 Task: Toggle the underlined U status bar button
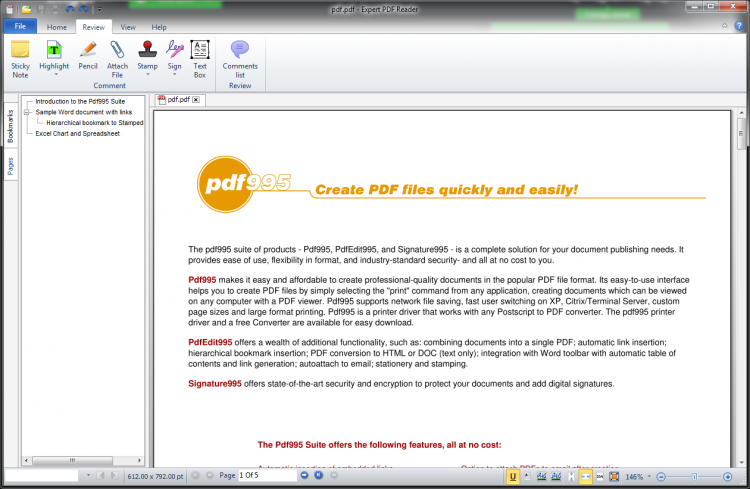pos(513,477)
